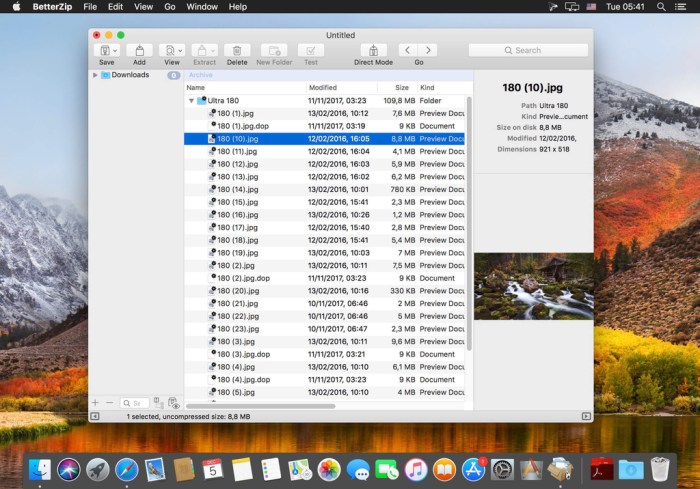Go forward with the right arrow button
This screenshot has width=700, height=489.
[429, 50]
